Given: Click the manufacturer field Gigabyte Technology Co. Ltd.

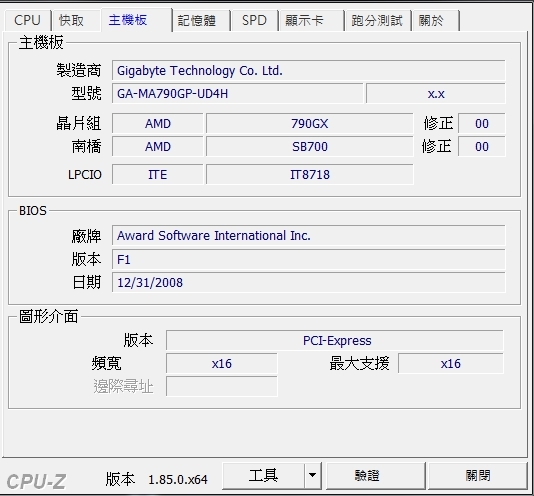Looking at the screenshot, I should (x=309, y=71).
